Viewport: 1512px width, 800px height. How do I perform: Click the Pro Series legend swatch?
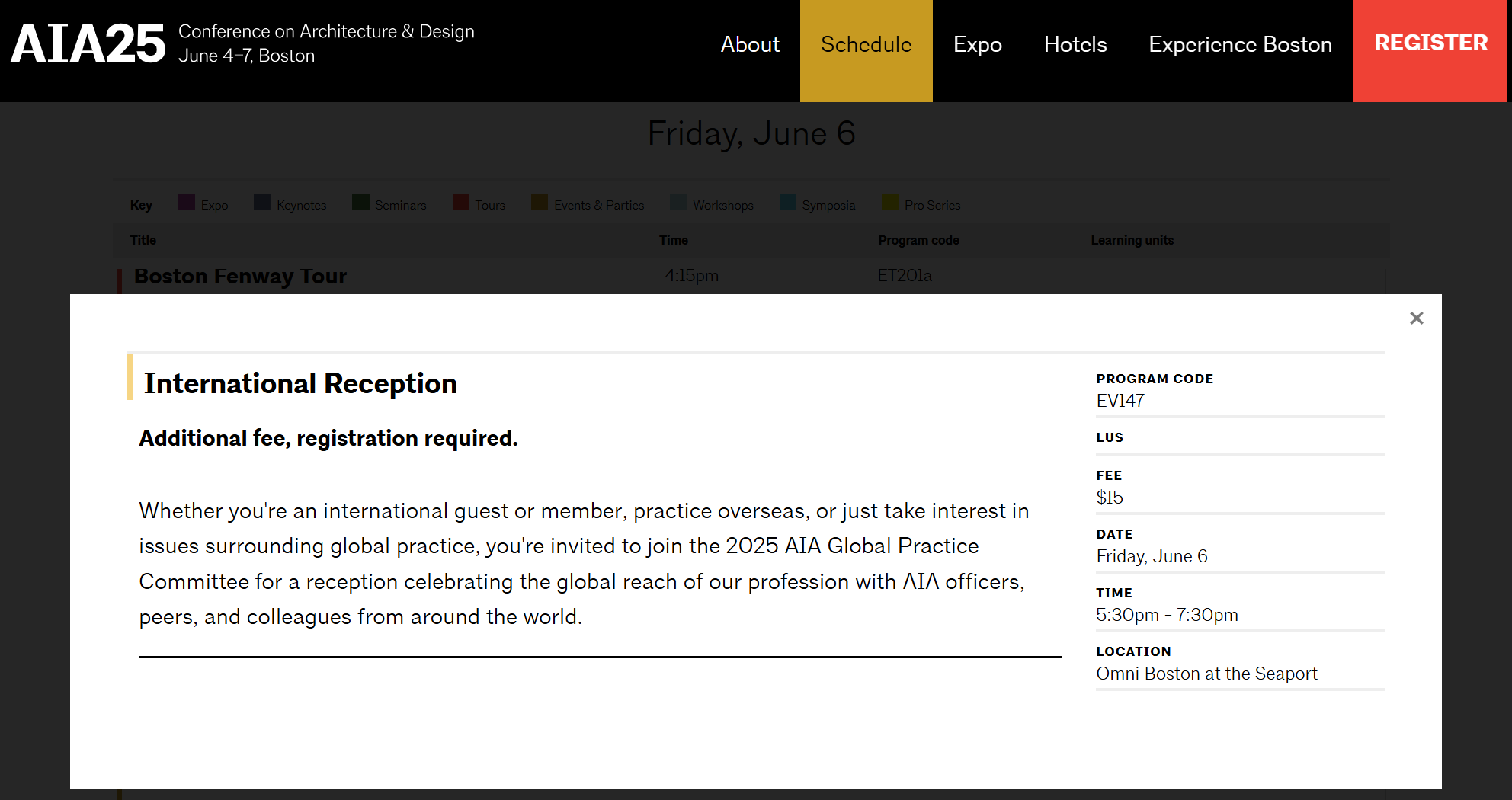(x=890, y=202)
